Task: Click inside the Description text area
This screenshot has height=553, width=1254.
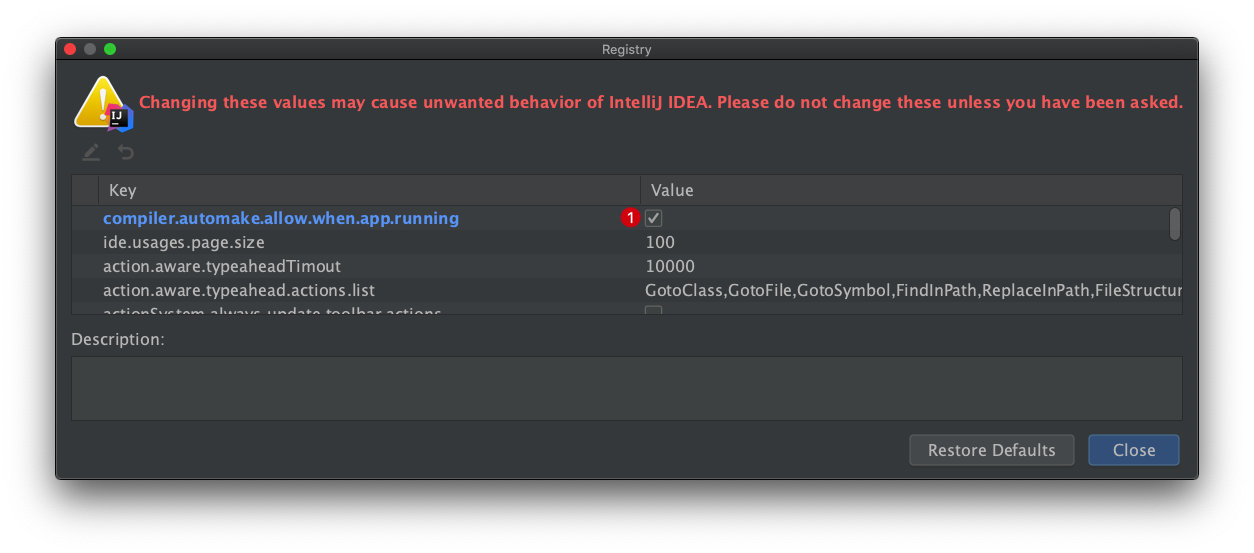Action: click(x=626, y=388)
